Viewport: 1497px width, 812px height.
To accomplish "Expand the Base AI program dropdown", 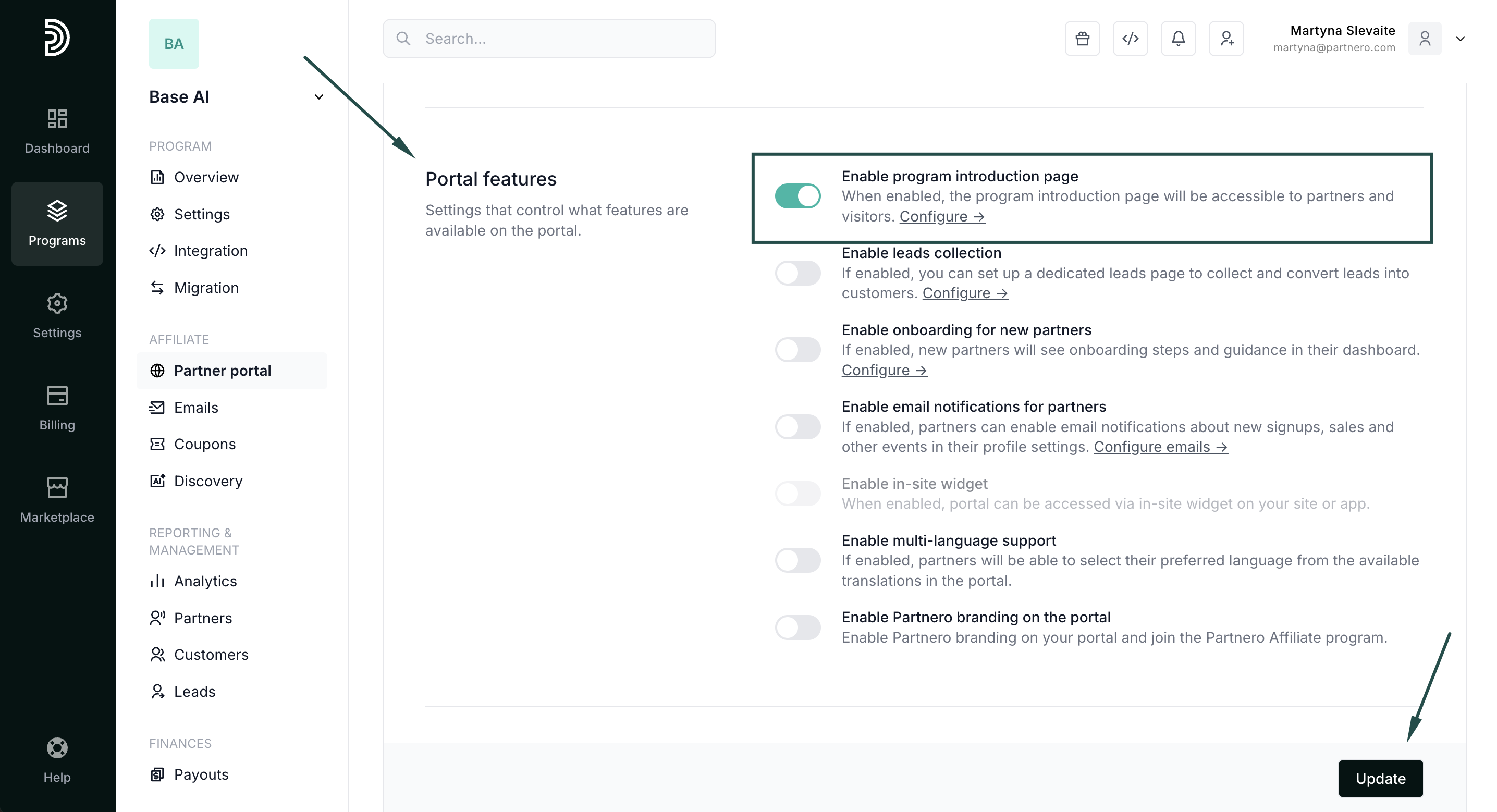I will point(318,97).
